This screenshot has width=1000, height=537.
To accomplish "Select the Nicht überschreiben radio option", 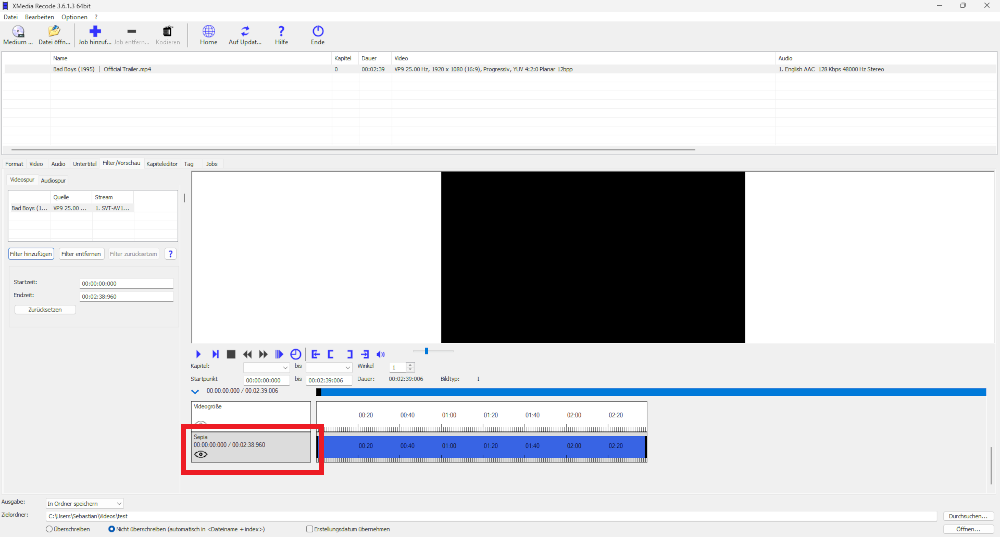I will (112, 529).
